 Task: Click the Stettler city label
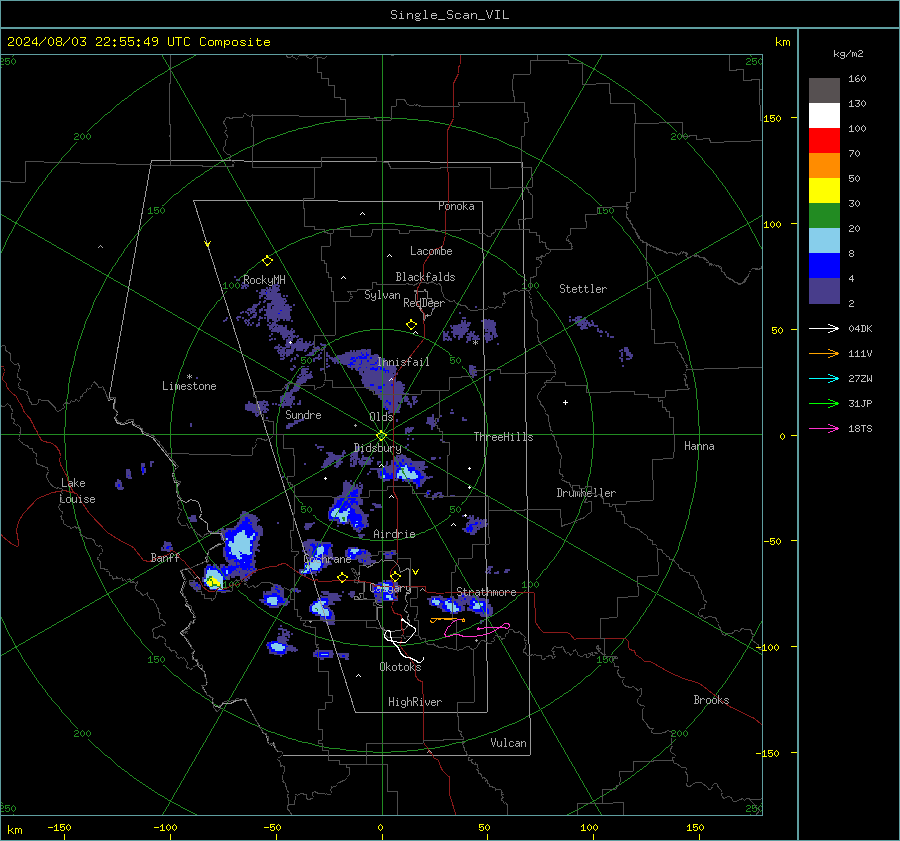[583, 289]
